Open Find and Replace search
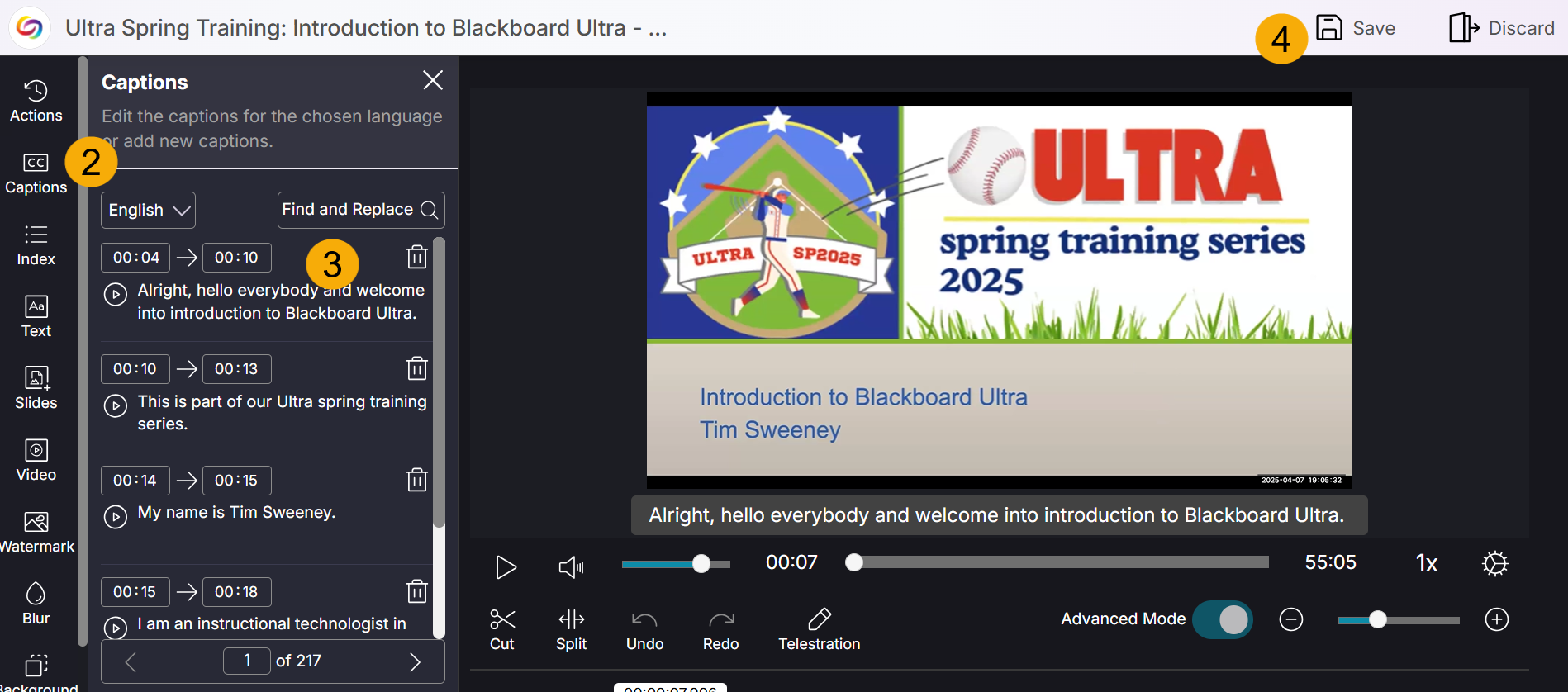Viewport: 1568px width, 692px height. click(x=361, y=210)
